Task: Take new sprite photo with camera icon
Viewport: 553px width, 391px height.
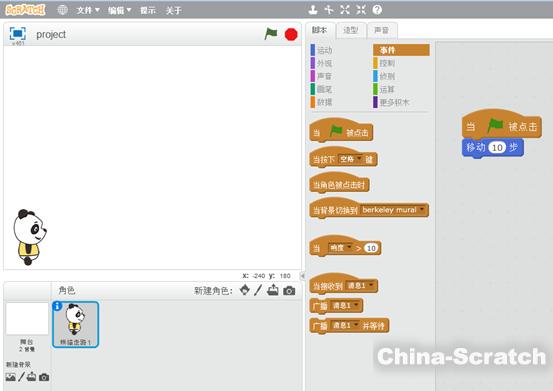Action: [289, 291]
